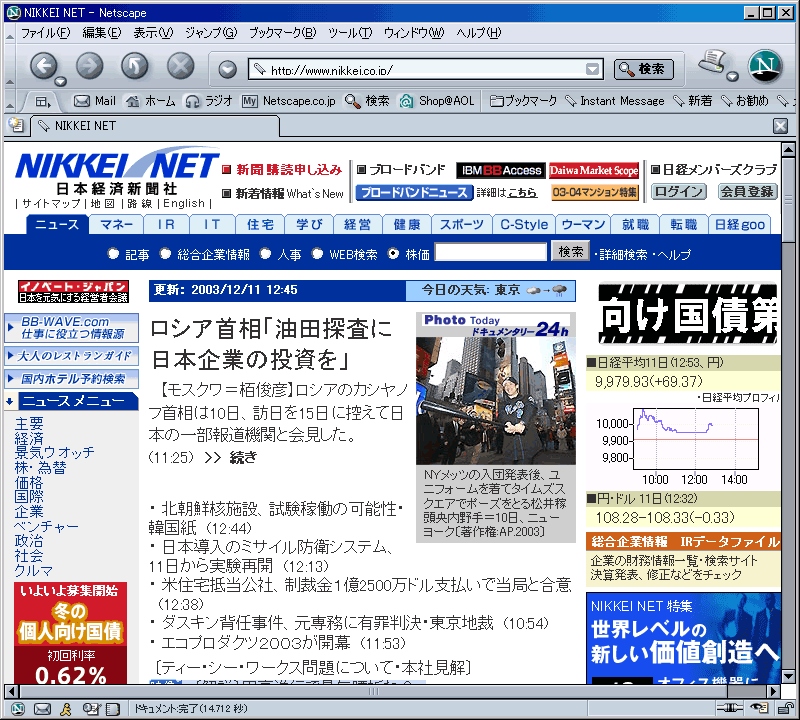This screenshot has width=800, height=720.
Task: Open Mail from the status bar envelope icon
Action: pos(42,708)
